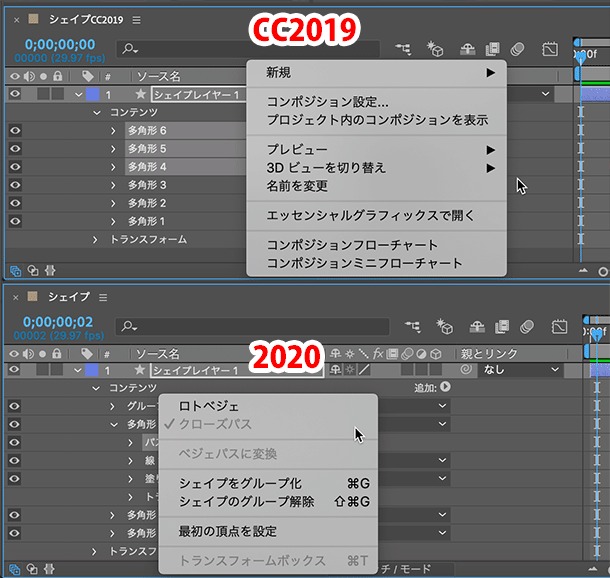Image resolution: width=610 pixels, height=578 pixels.
Task: Open panel menu icon next to シェイプ tab
Action: tap(103, 298)
